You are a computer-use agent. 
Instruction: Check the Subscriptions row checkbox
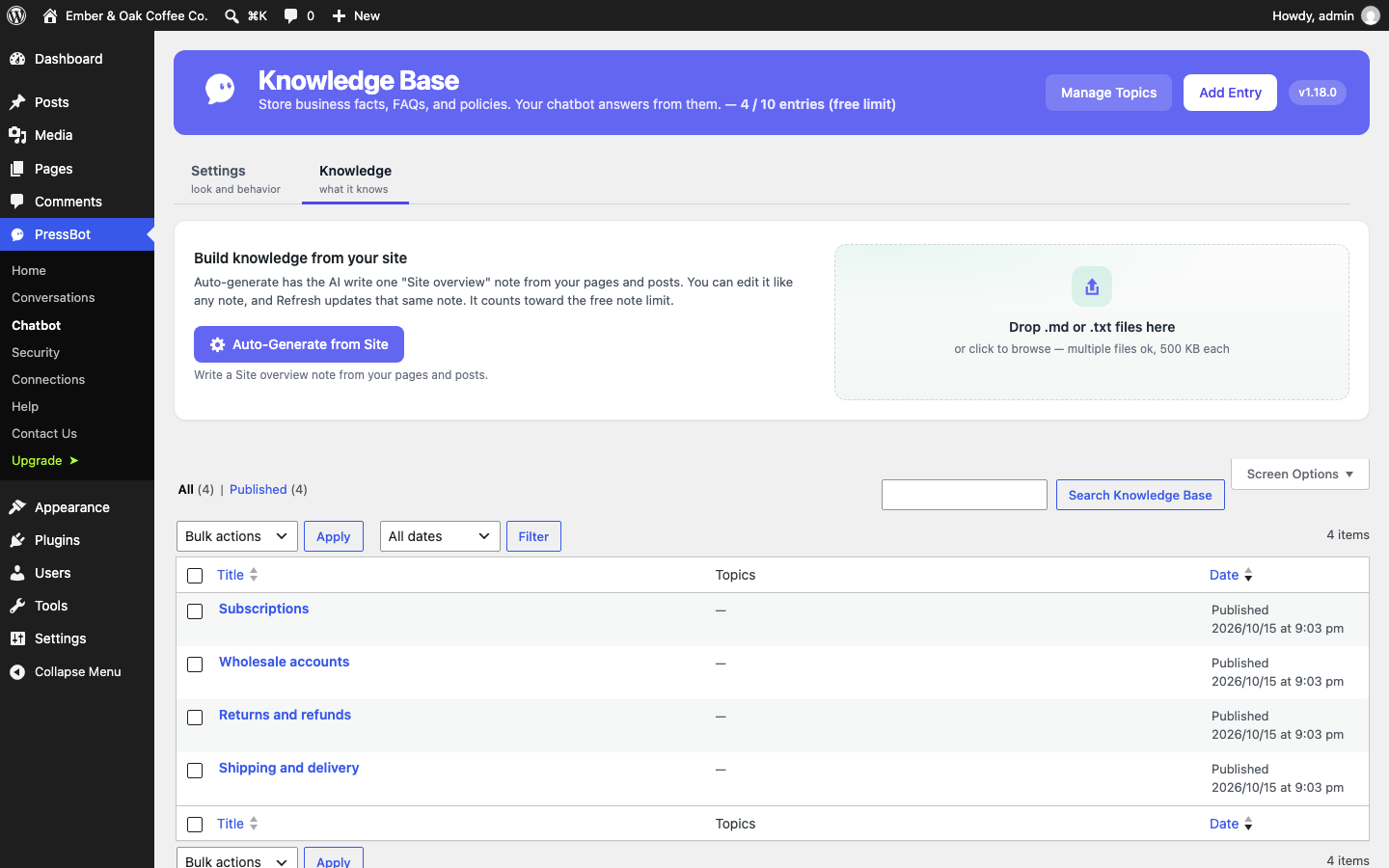tap(195, 611)
